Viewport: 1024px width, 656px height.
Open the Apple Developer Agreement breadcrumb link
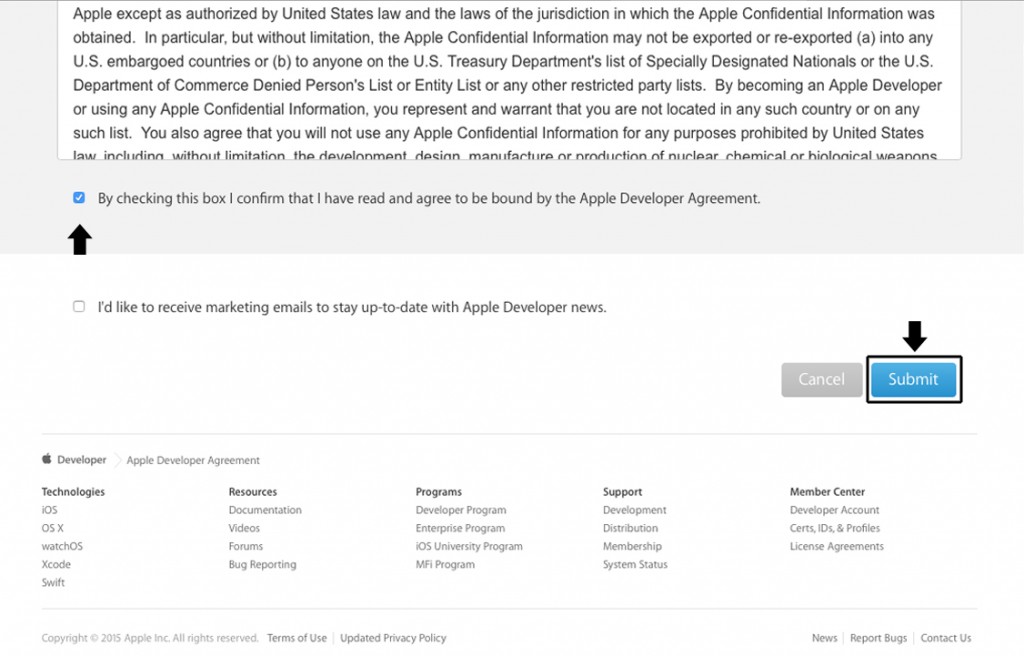point(193,461)
